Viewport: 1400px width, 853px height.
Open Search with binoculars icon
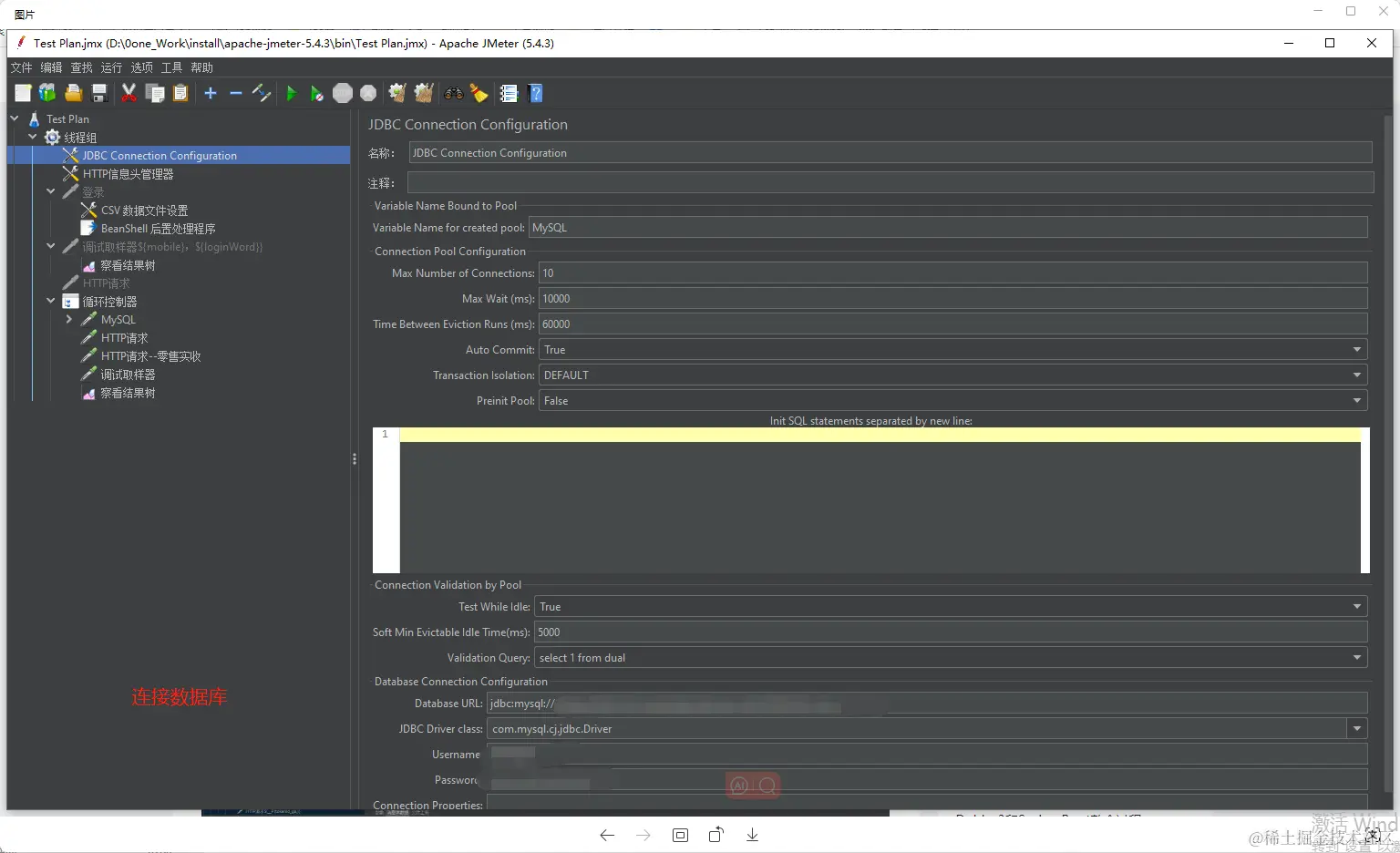pyautogui.click(x=453, y=93)
